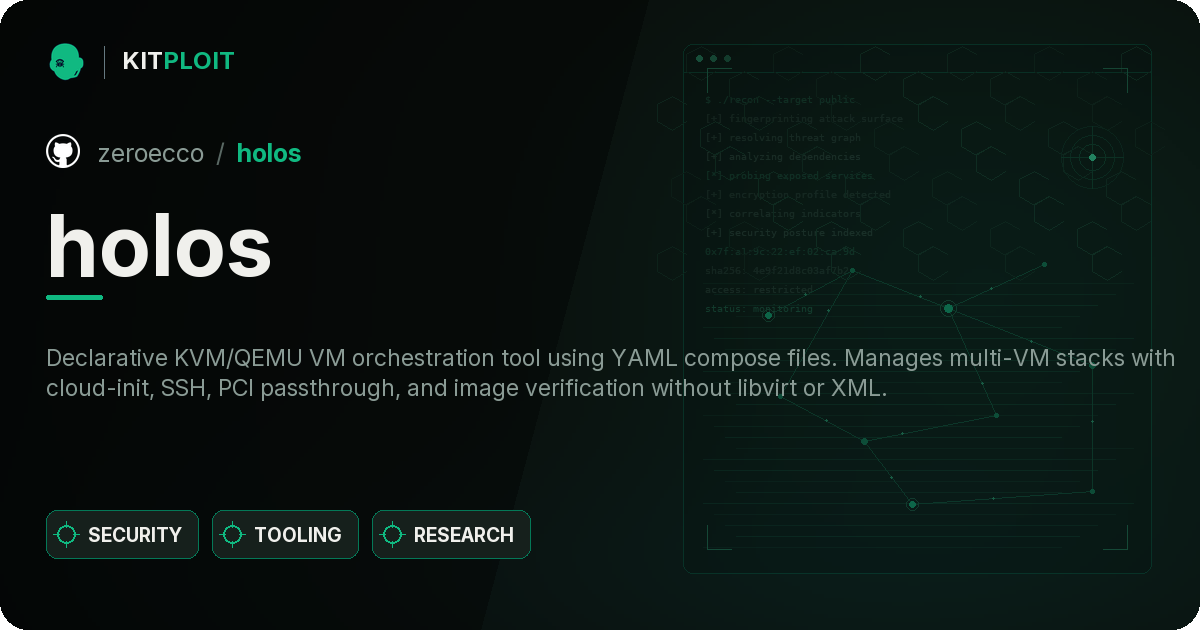Click the KitPloit green head logo
Viewport: 1200px width, 630px height.
66,62
